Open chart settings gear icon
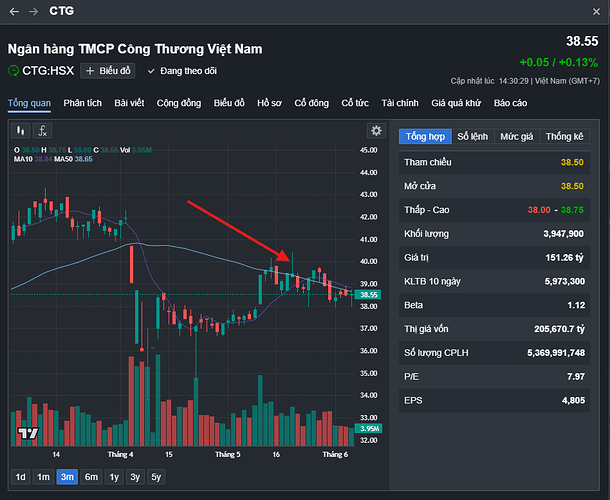Viewport: 610px width, 500px height. point(376,131)
